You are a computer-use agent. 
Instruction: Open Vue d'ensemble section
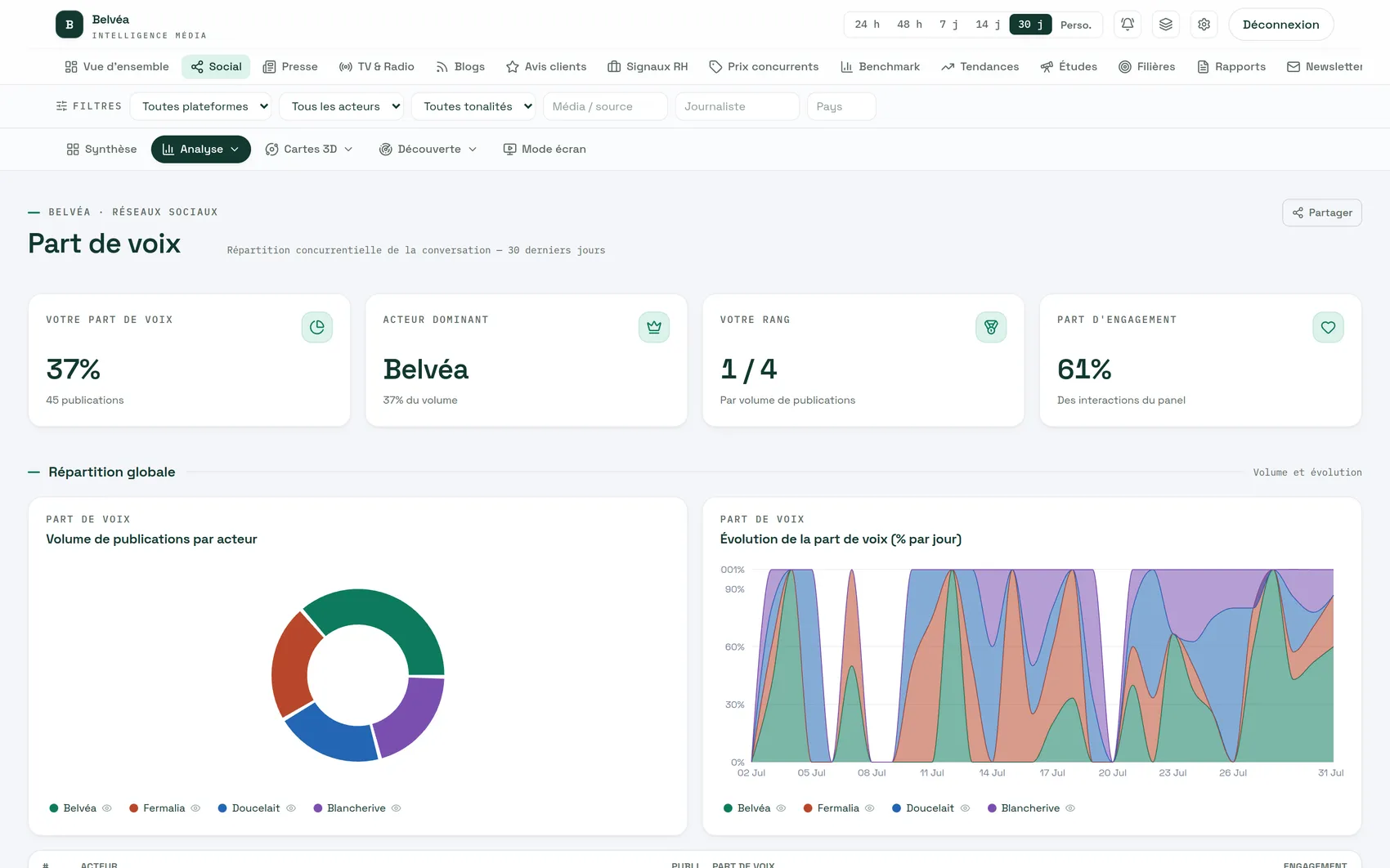coord(117,66)
